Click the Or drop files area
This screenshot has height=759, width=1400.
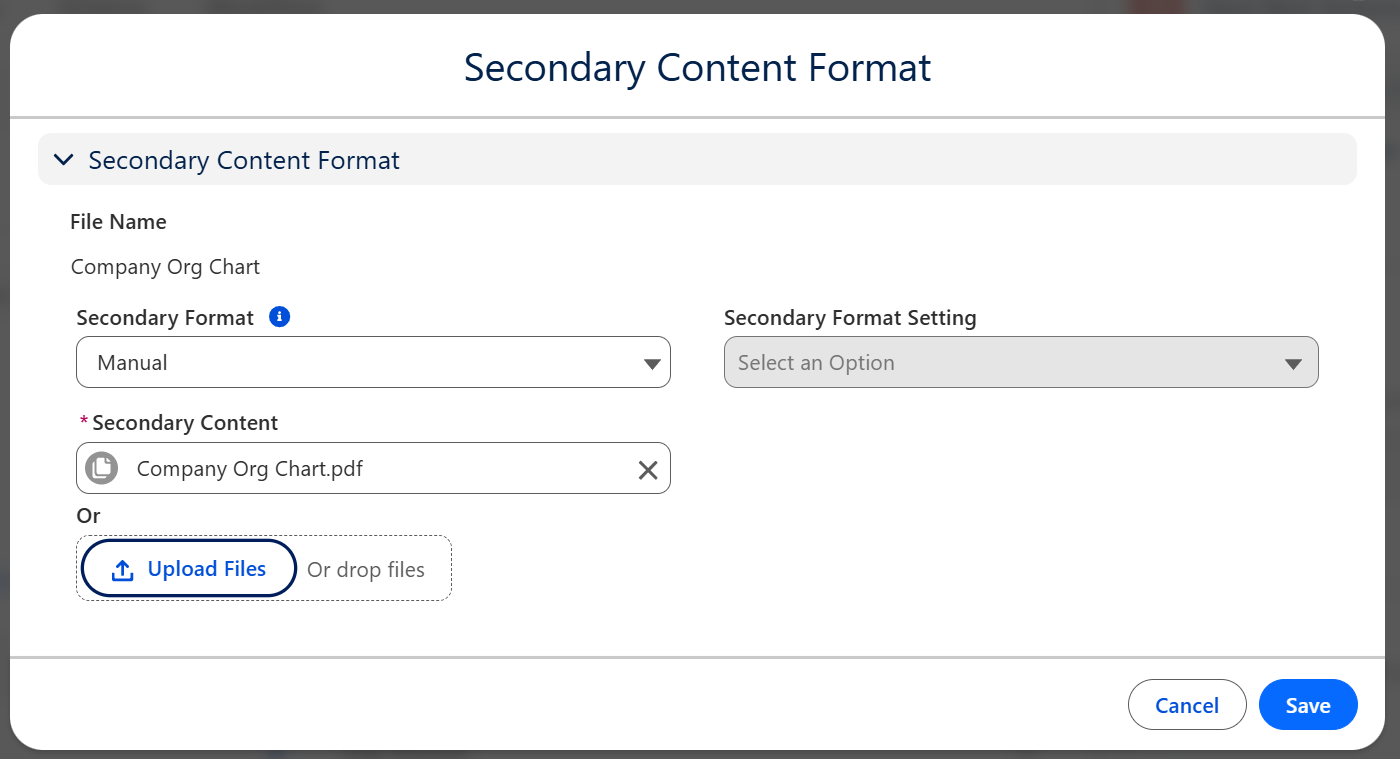pos(366,570)
